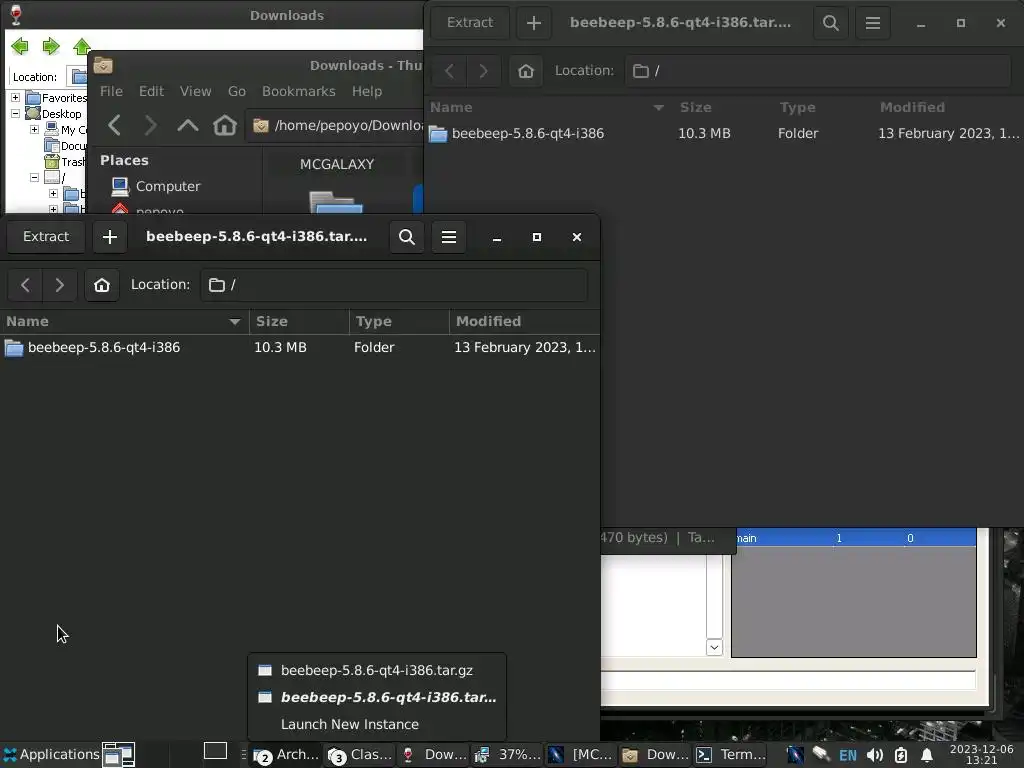Click the home button in front archive window
This screenshot has height=768, width=1024.
(x=102, y=285)
